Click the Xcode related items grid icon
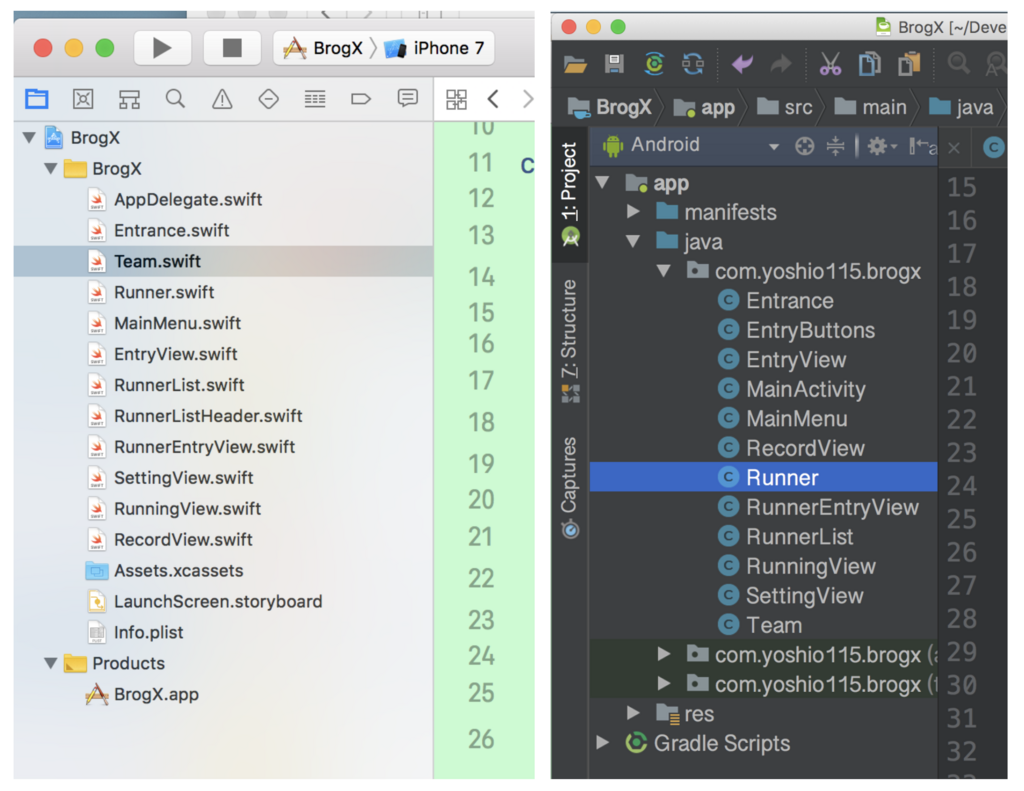Viewport: 1024px width, 791px height. click(456, 100)
